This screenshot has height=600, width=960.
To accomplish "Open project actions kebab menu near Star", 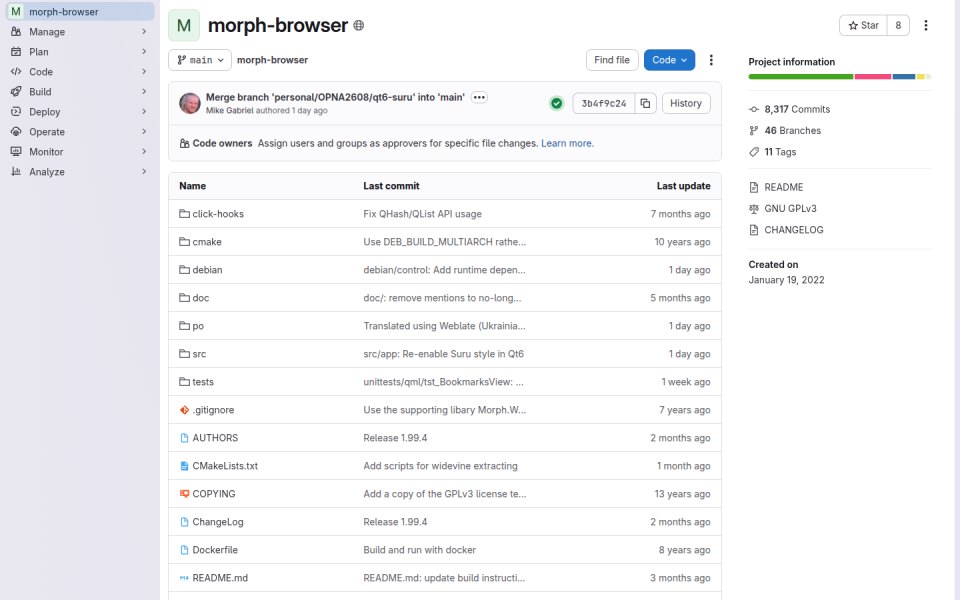I will (x=926, y=25).
